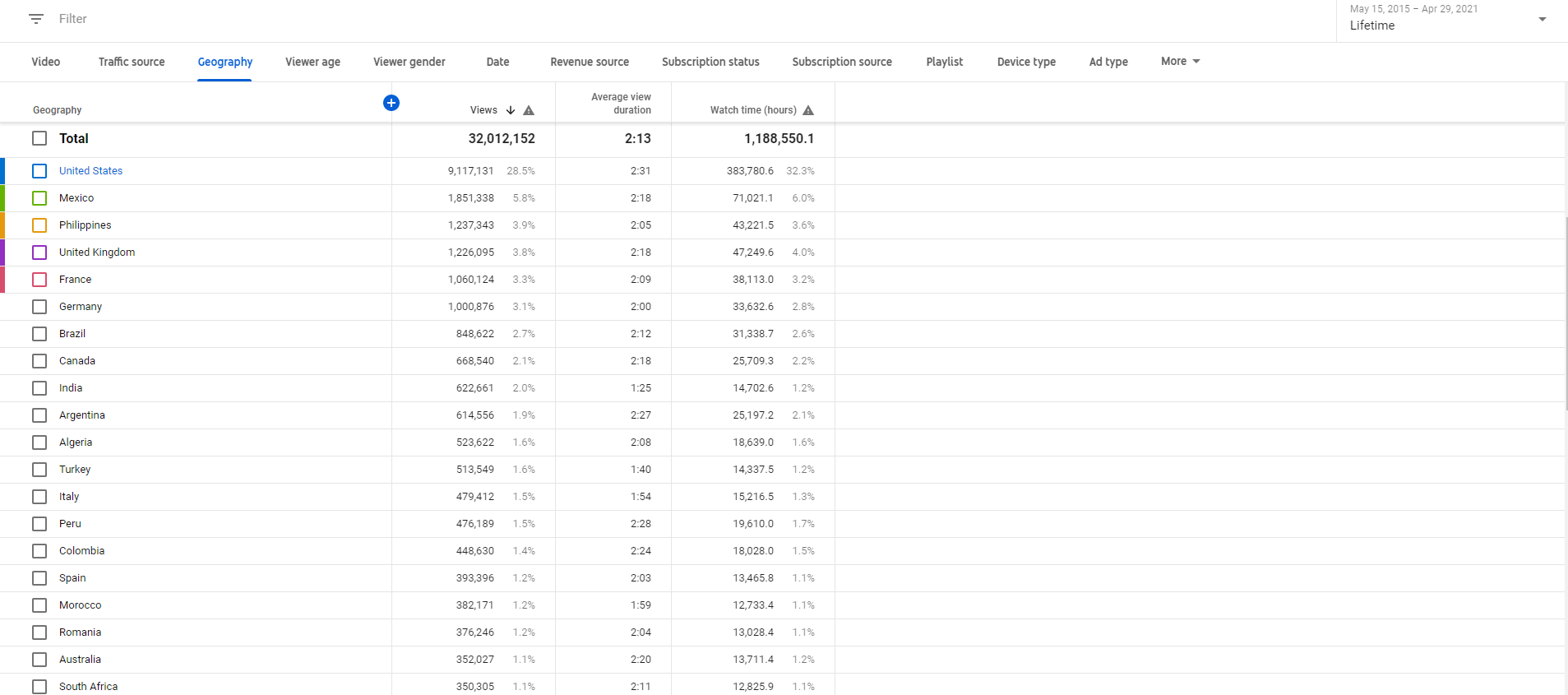Viewport: 1568px width, 695px height.
Task: Check the Australia checkbox
Action: pyautogui.click(x=39, y=660)
